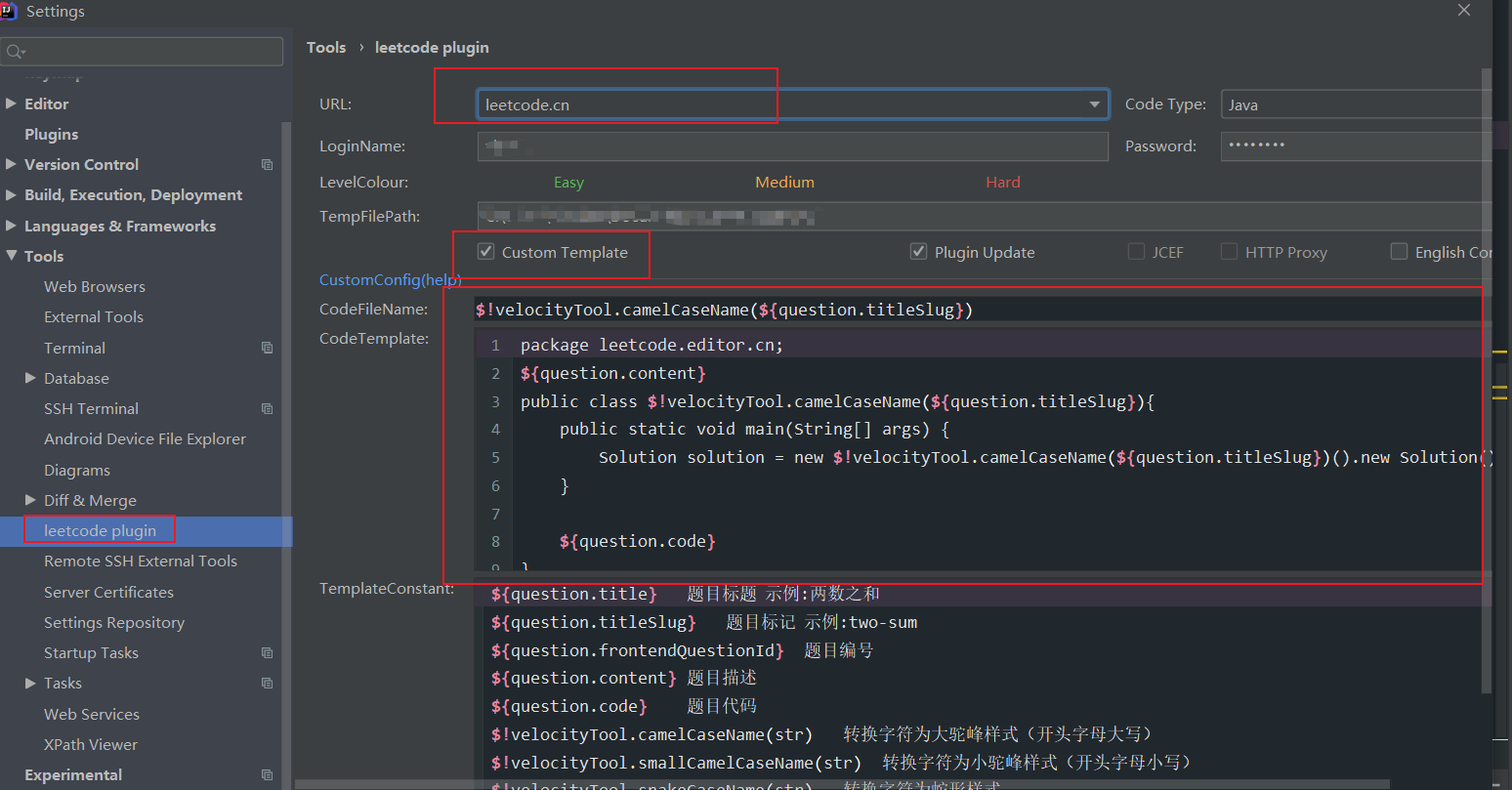Toggle the Plugin Update checkbox
Image resolution: width=1512 pixels, height=790 pixels.
coord(918,252)
